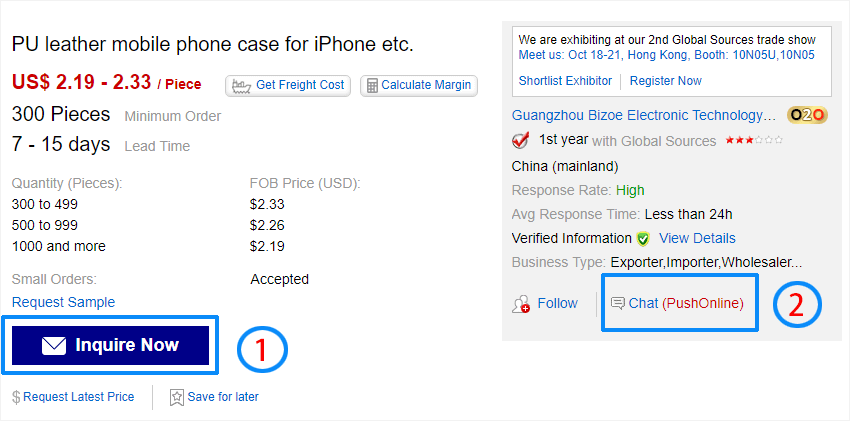Click the O2O badge icon
The width and height of the screenshot is (850, 421).
pyautogui.click(x=806, y=115)
